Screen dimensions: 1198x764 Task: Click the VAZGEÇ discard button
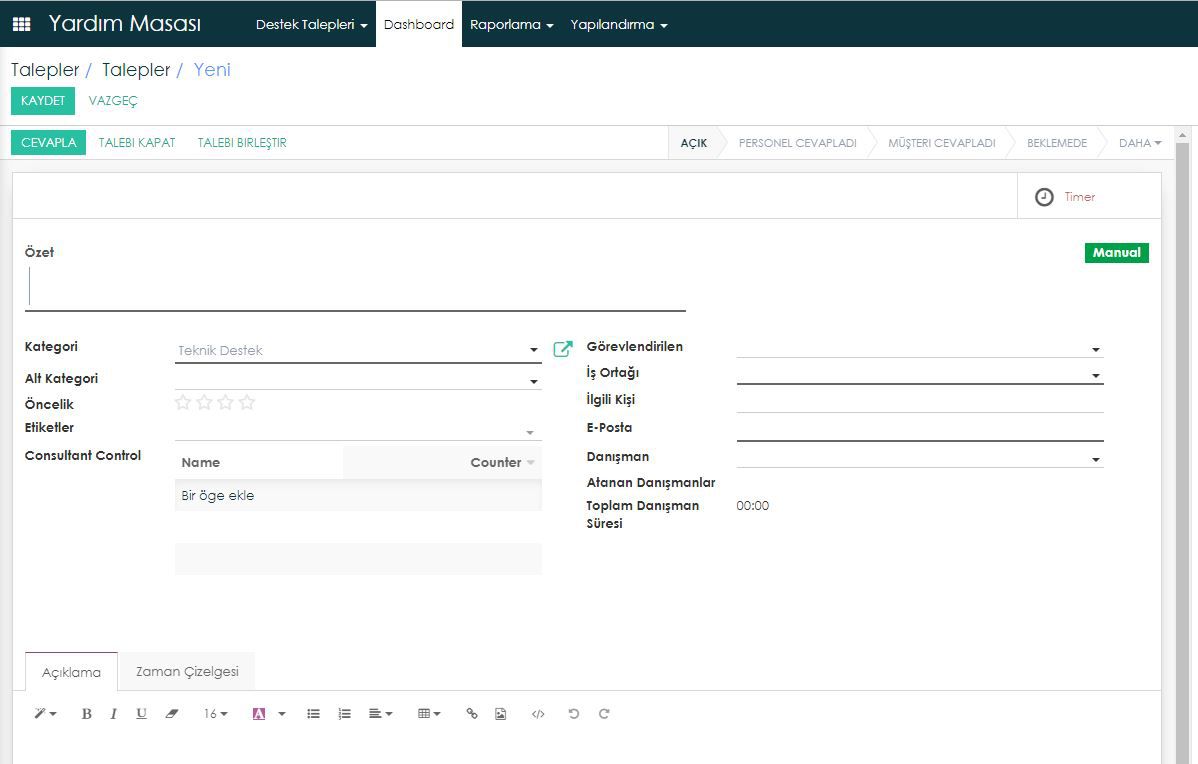[113, 101]
